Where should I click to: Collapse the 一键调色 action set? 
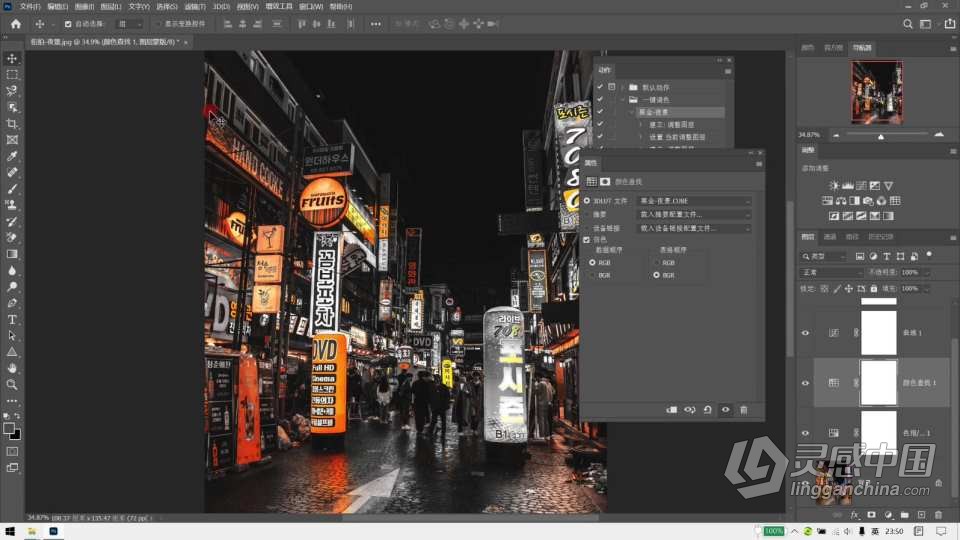pyautogui.click(x=623, y=100)
